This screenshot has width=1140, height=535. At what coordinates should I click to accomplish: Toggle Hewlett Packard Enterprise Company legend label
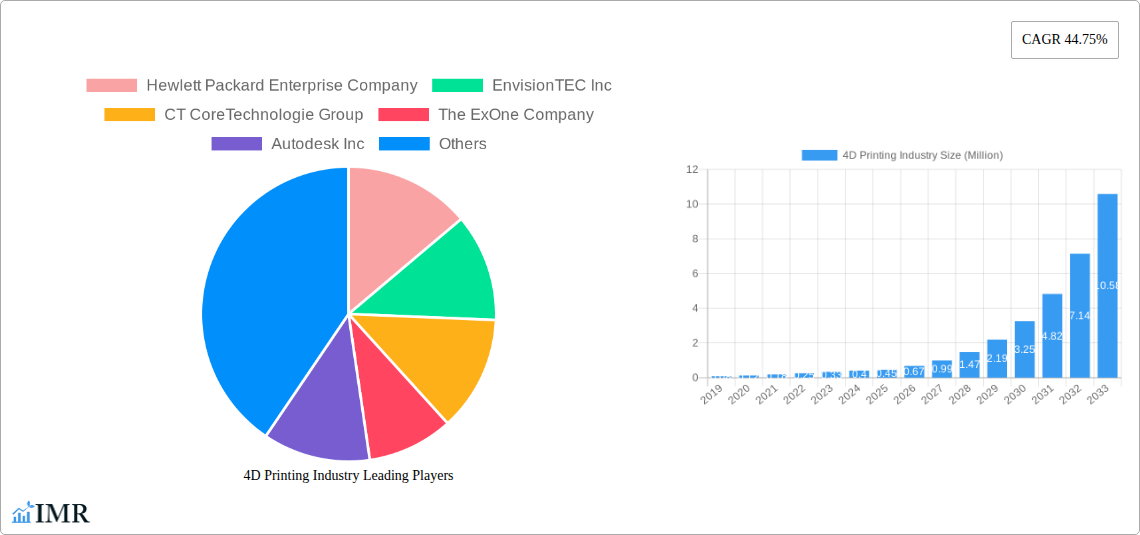pos(281,86)
